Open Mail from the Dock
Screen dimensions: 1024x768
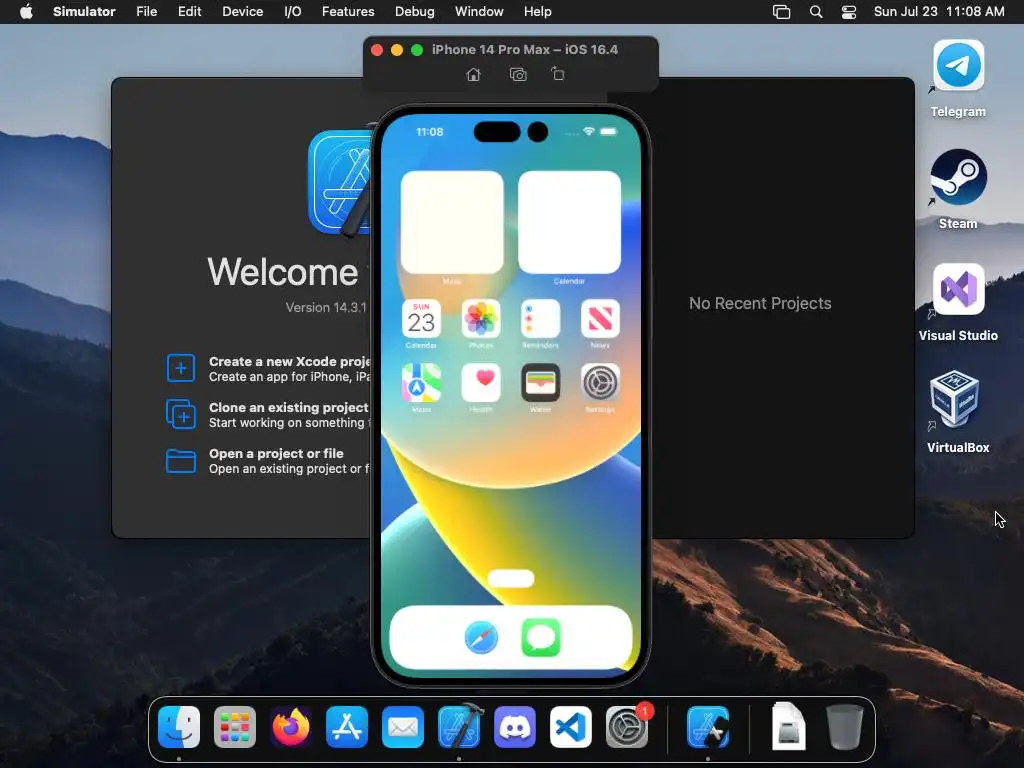[403, 727]
